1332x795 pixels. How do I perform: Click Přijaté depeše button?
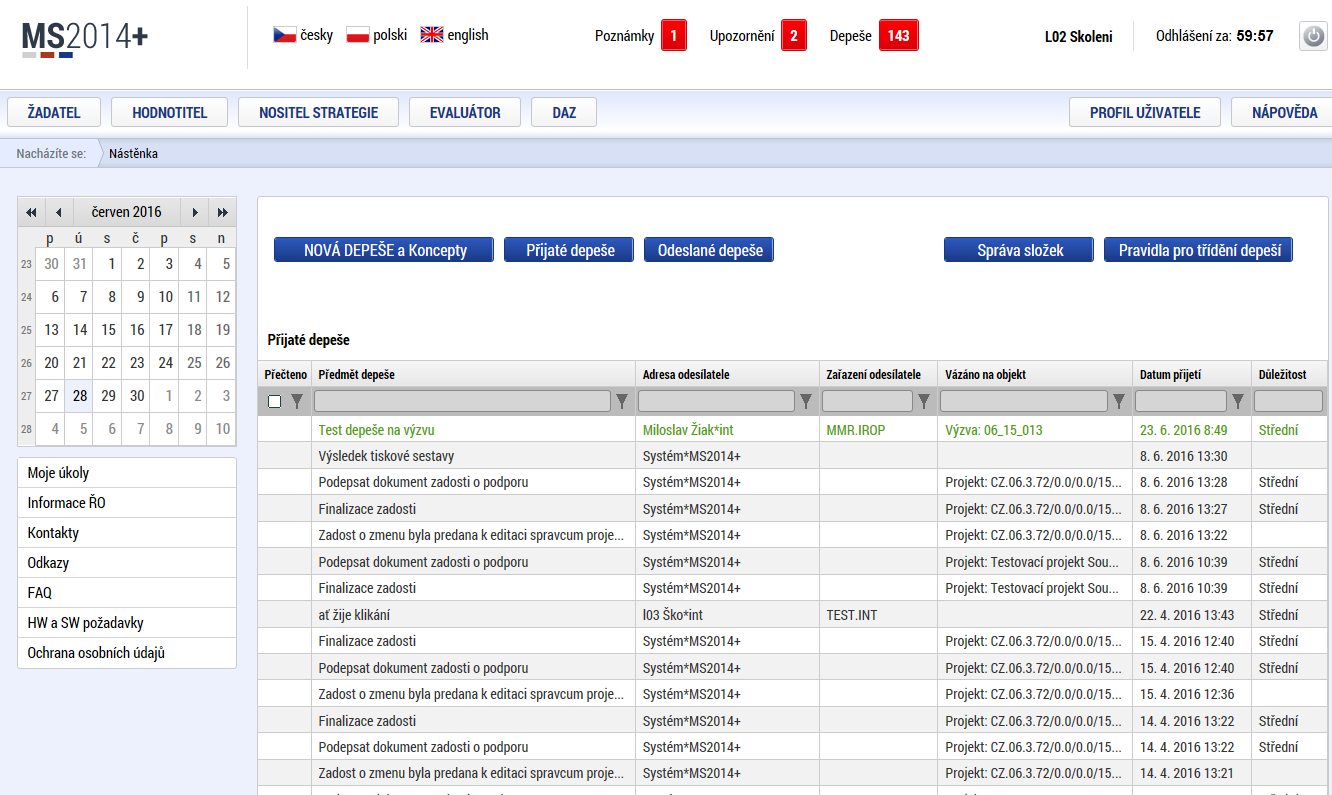pos(569,250)
